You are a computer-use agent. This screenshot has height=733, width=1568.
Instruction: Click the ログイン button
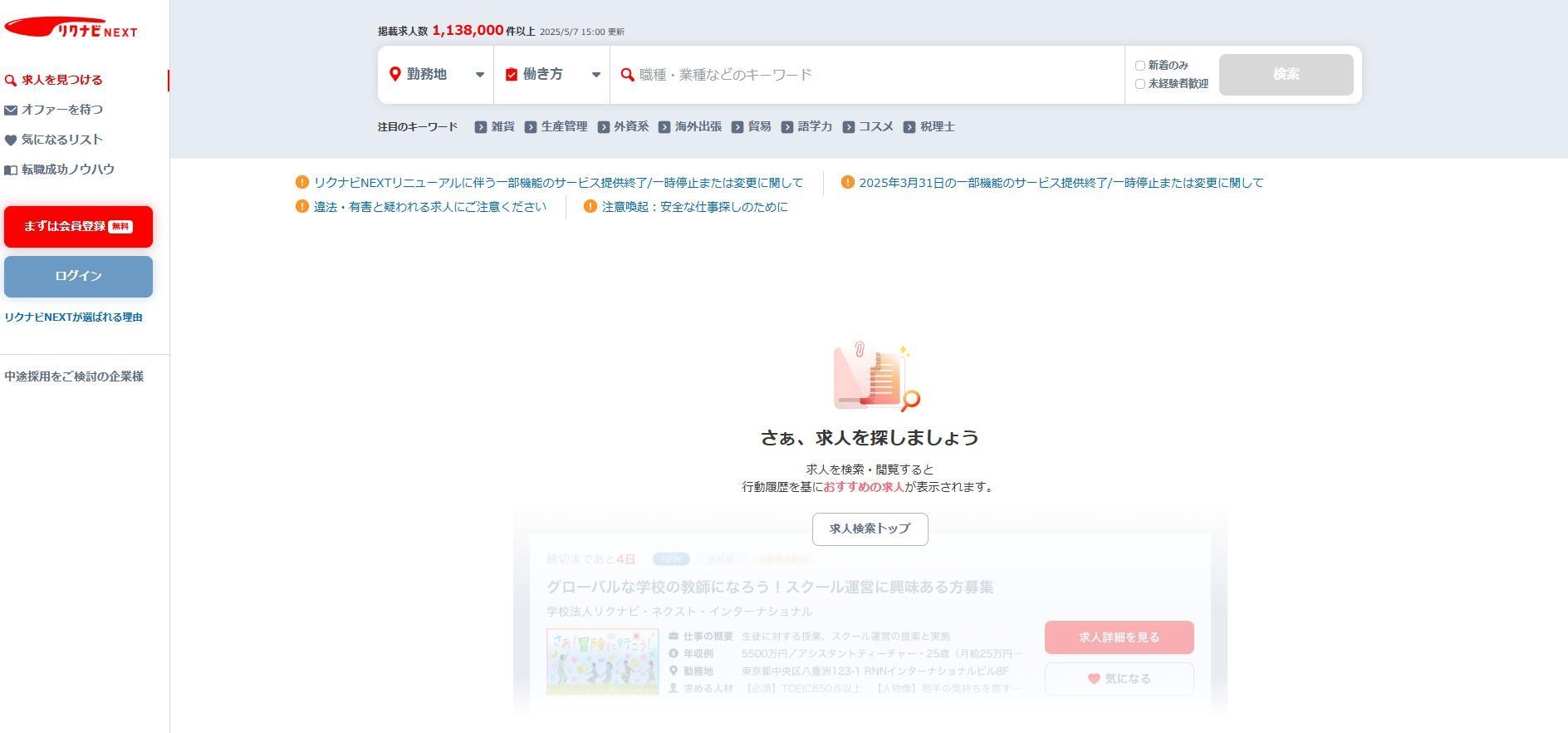(x=78, y=277)
